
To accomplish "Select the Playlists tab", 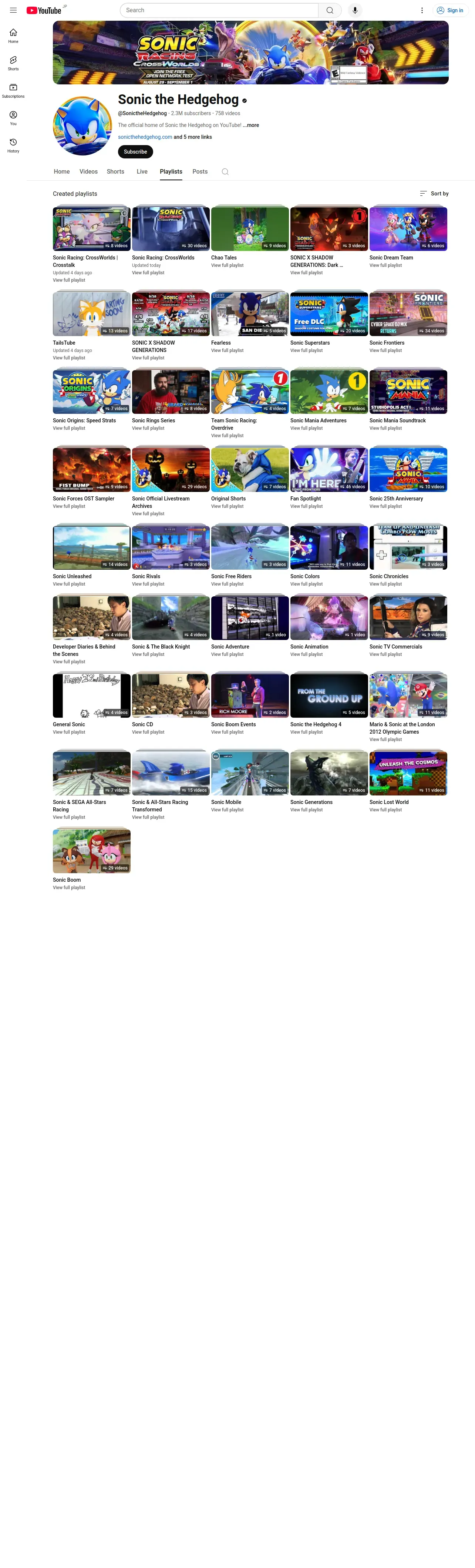I will 171,172.
